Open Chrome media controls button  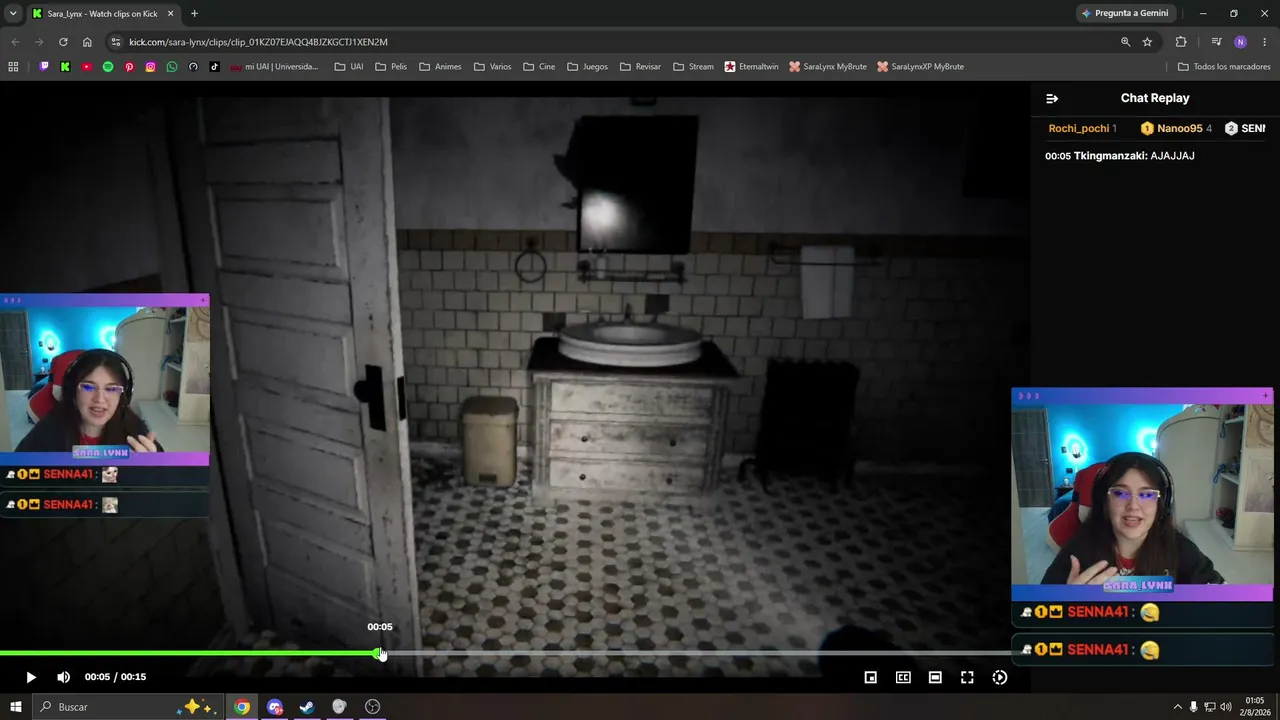pos(1216,42)
